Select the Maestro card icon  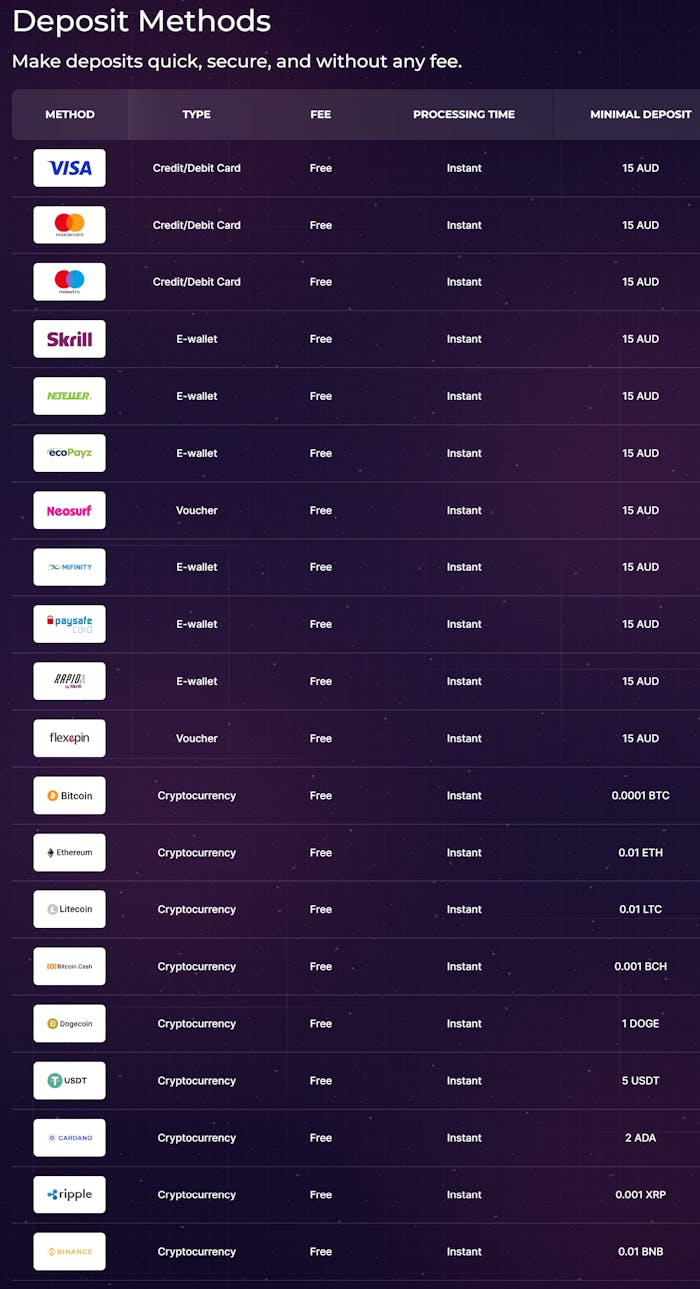coord(69,282)
